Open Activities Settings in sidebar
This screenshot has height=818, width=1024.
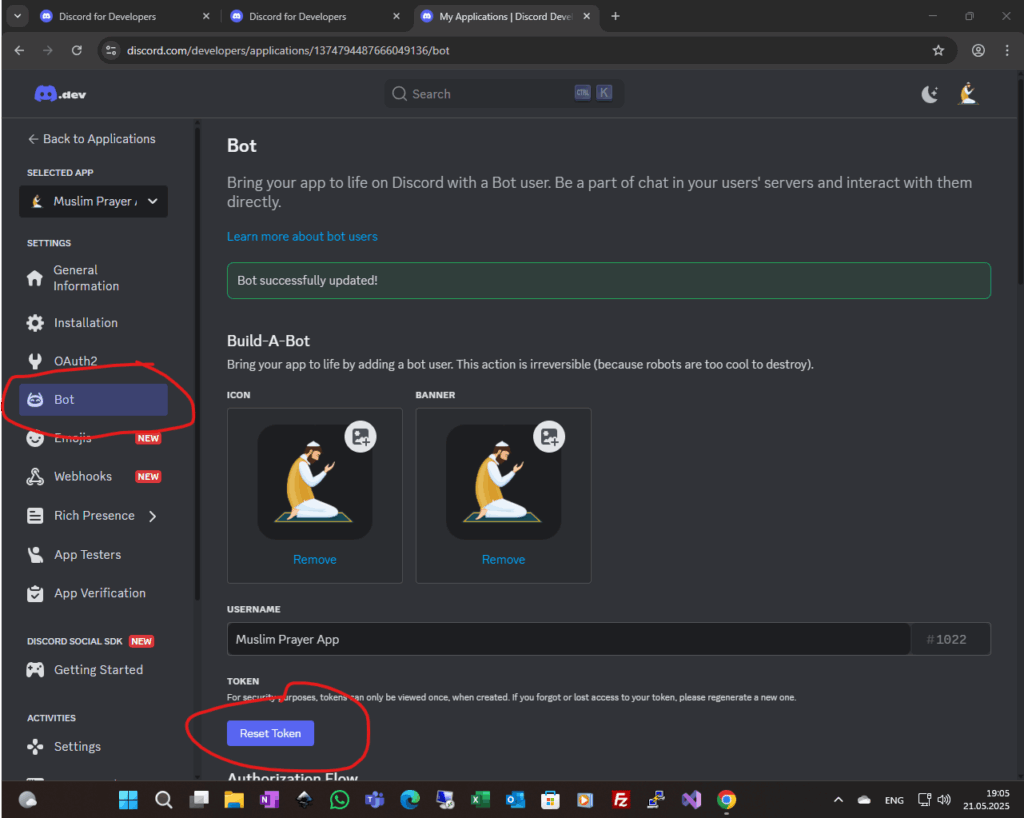[77, 746]
